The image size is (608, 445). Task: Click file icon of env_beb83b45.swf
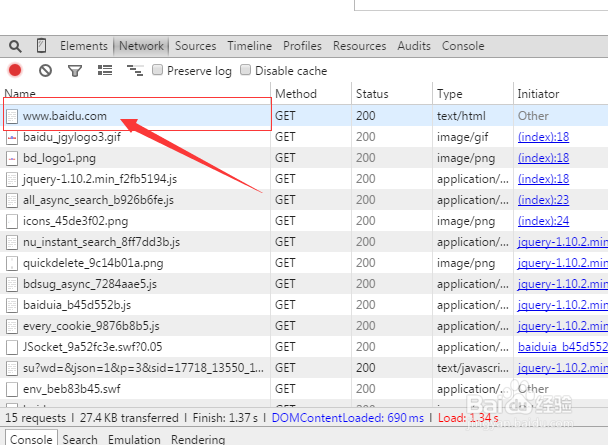point(12,389)
